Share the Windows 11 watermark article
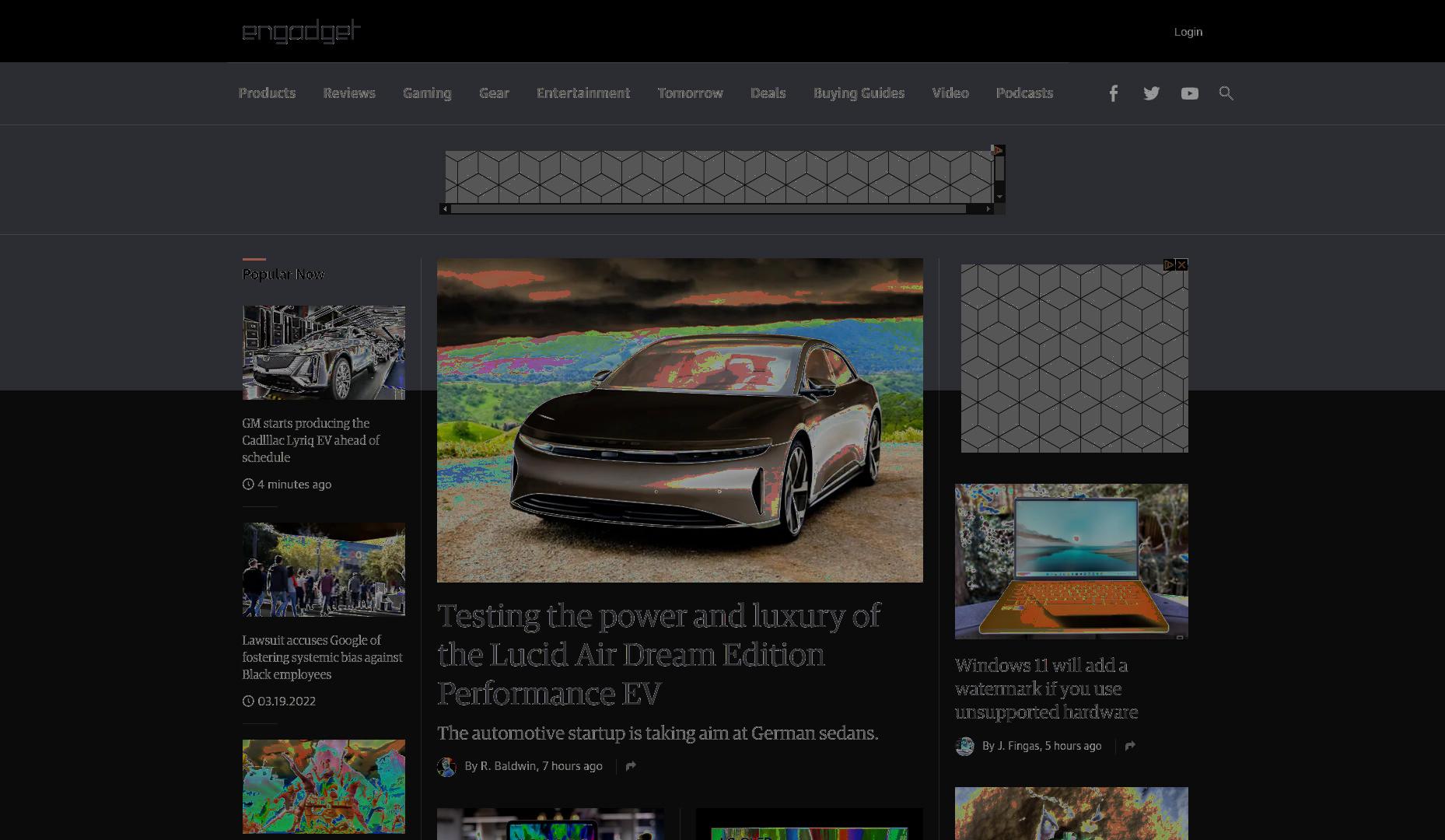 pos(1130,746)
